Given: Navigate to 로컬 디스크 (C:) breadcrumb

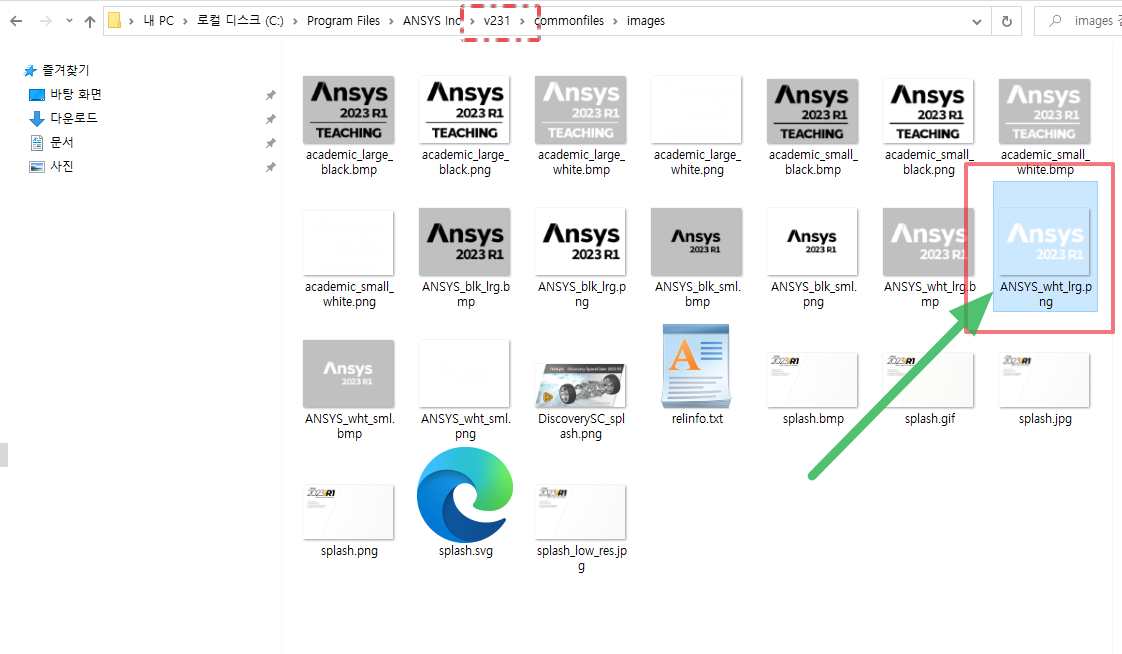Looking at the screenshot, I should point(240,21).
